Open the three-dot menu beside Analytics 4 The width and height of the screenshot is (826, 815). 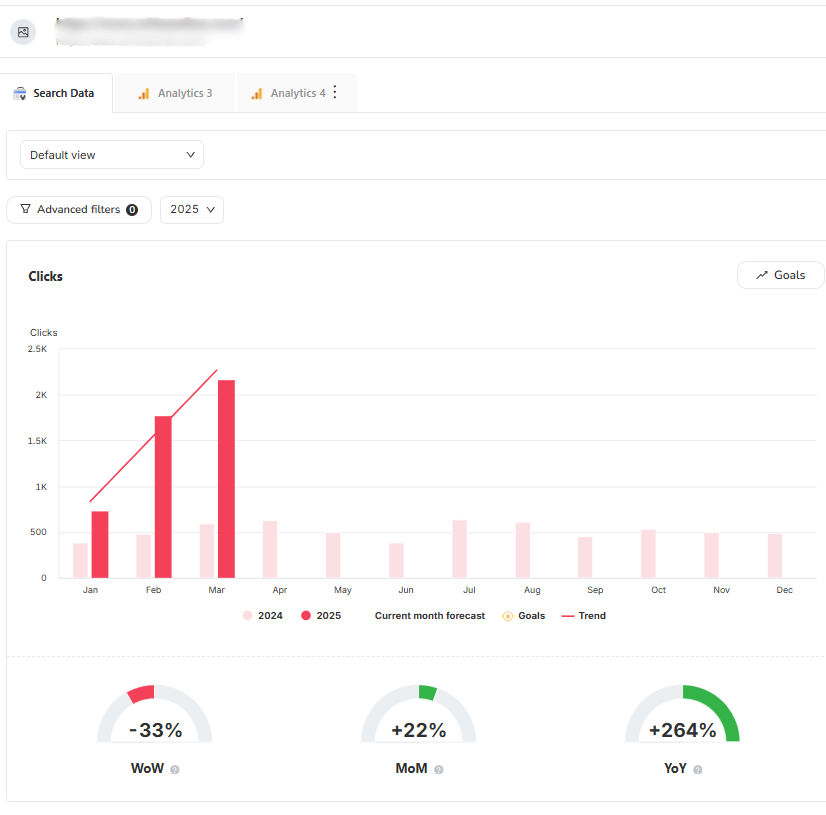click(x=335, y=93)
